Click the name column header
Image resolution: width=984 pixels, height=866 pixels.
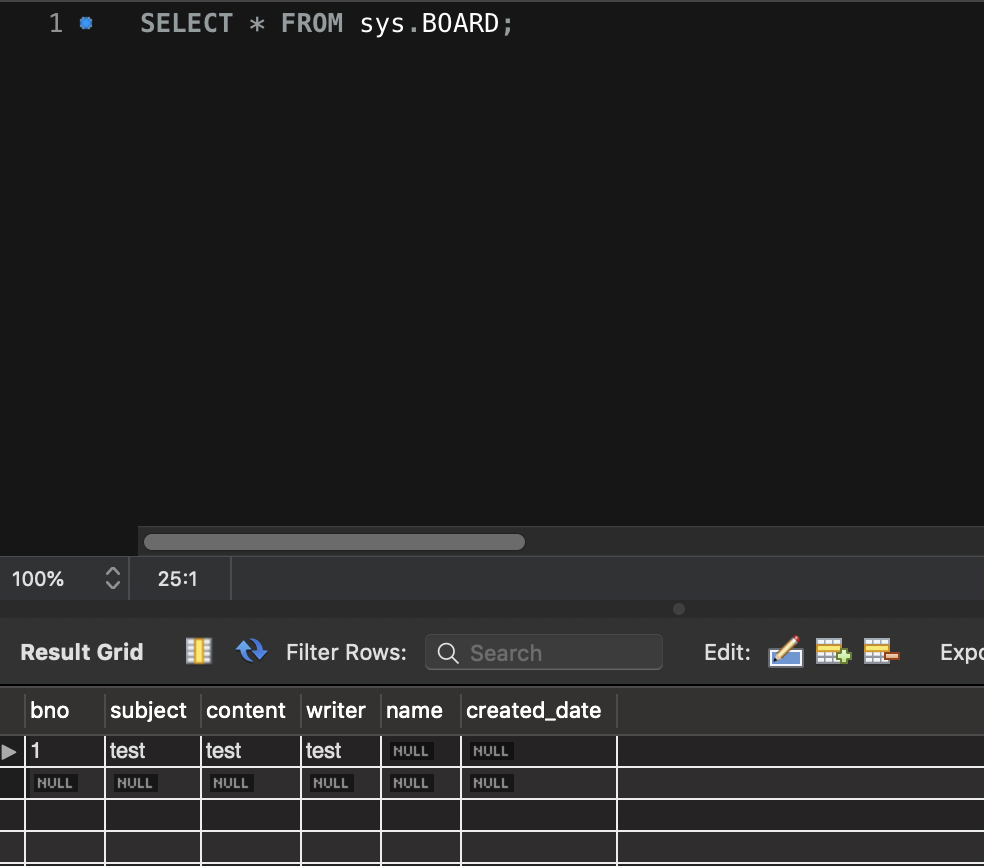click(420, 710)
